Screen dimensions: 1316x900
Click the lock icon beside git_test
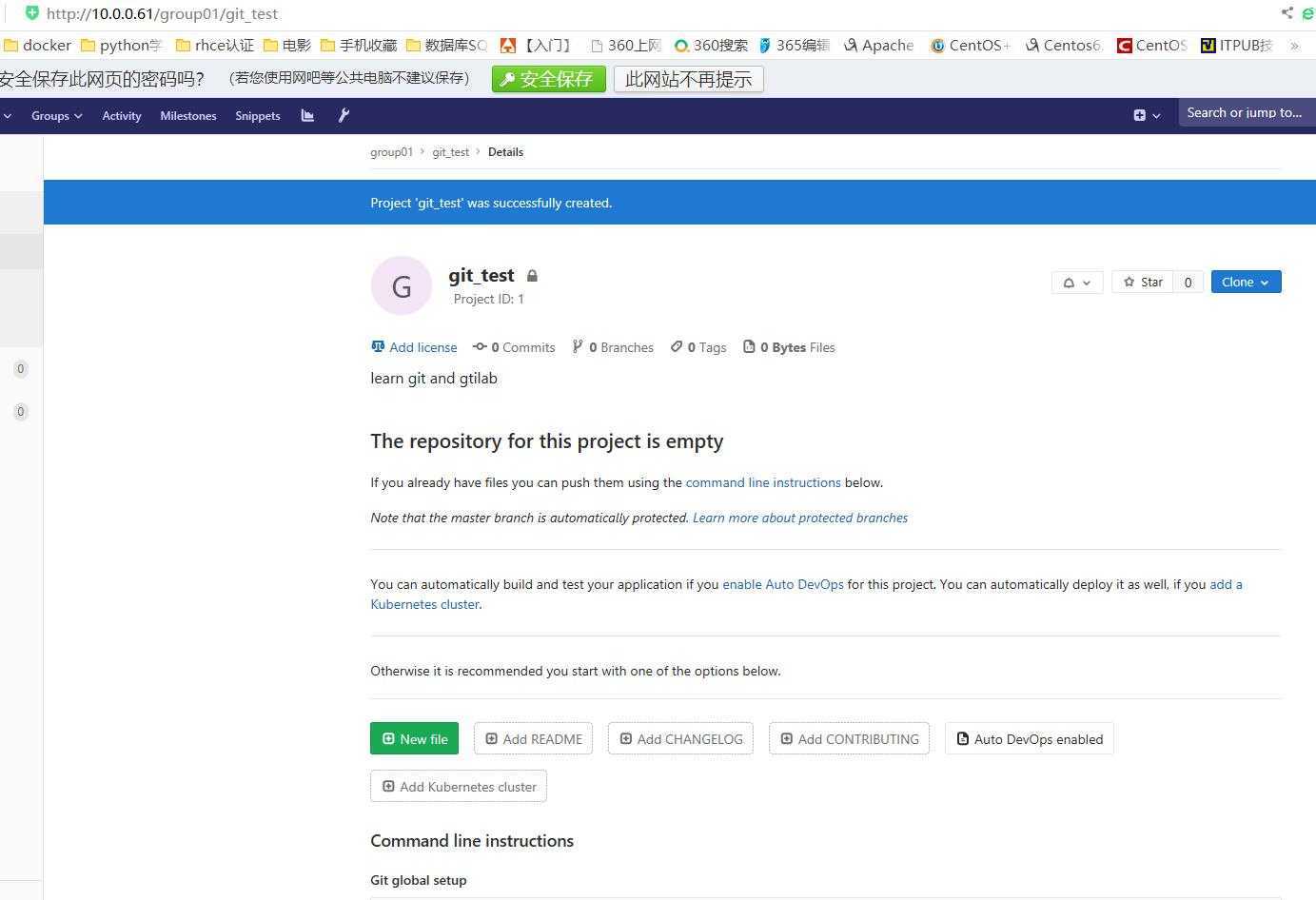pos(532,276)
